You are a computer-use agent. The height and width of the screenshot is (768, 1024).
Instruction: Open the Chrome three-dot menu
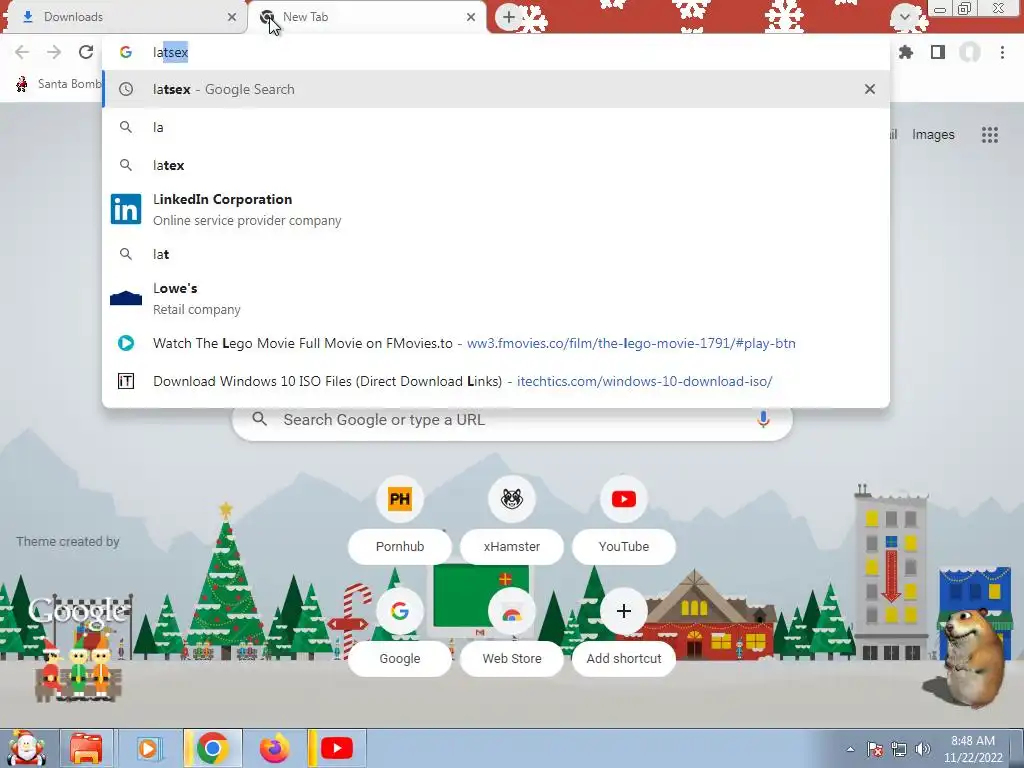click(1002, 52)
